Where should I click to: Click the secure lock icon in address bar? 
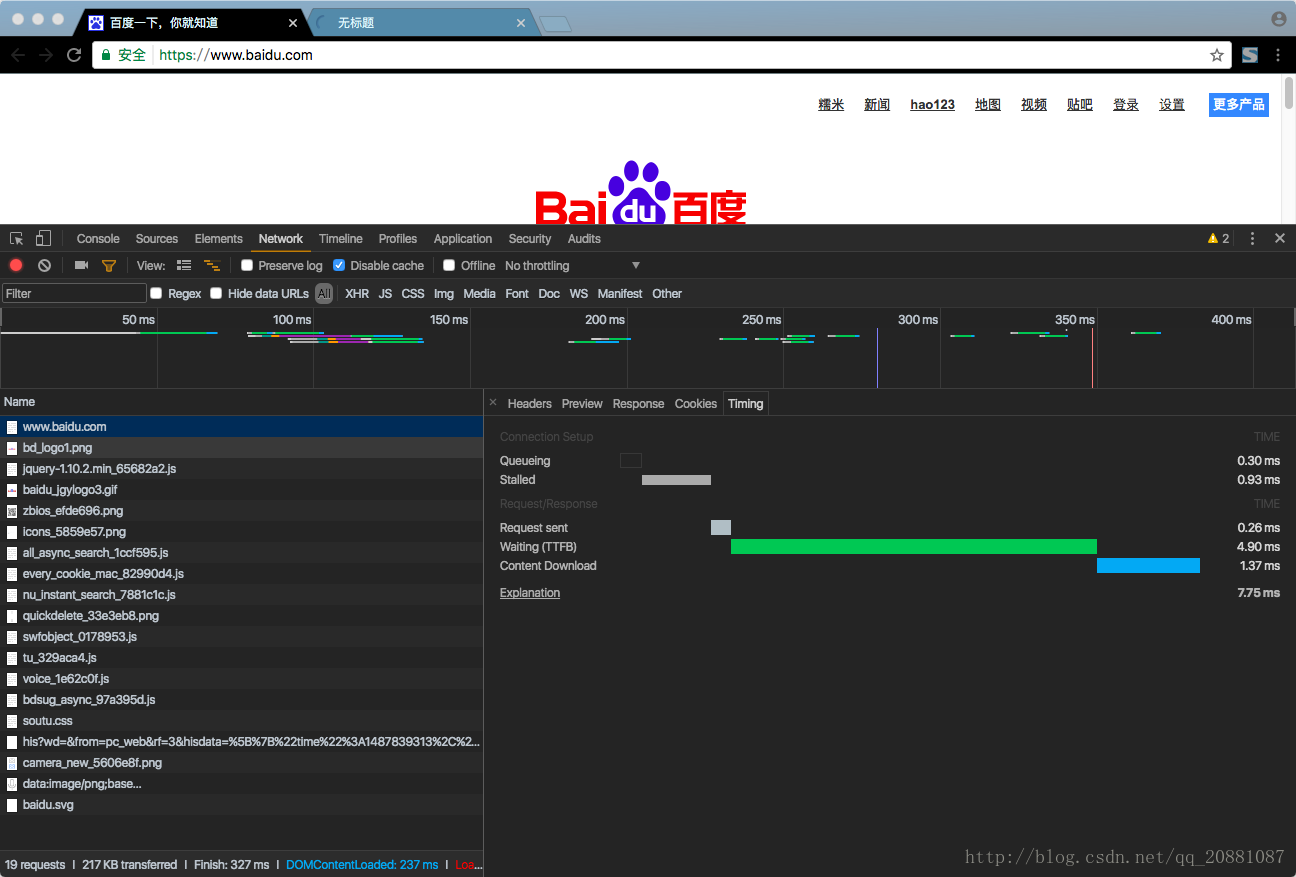pos(105,55)
